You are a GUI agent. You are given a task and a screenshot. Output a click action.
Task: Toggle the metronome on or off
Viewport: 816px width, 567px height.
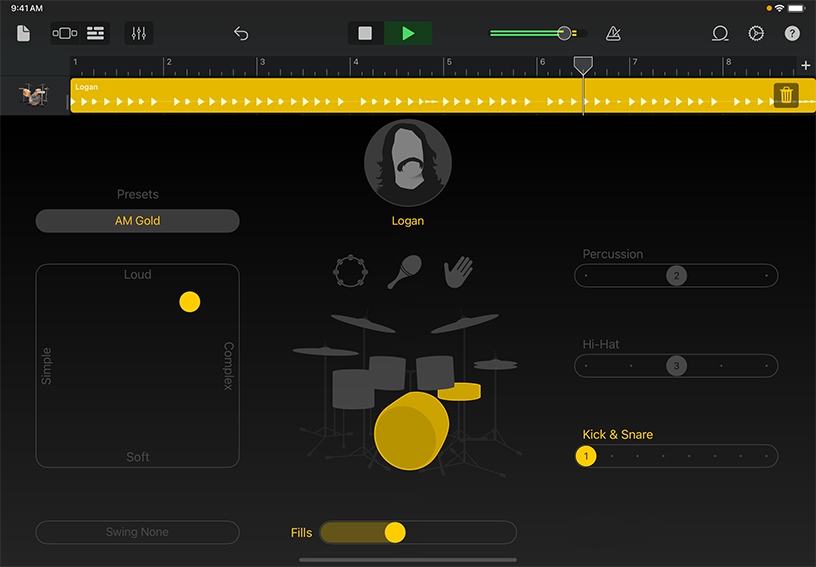[x=613, y=33]
